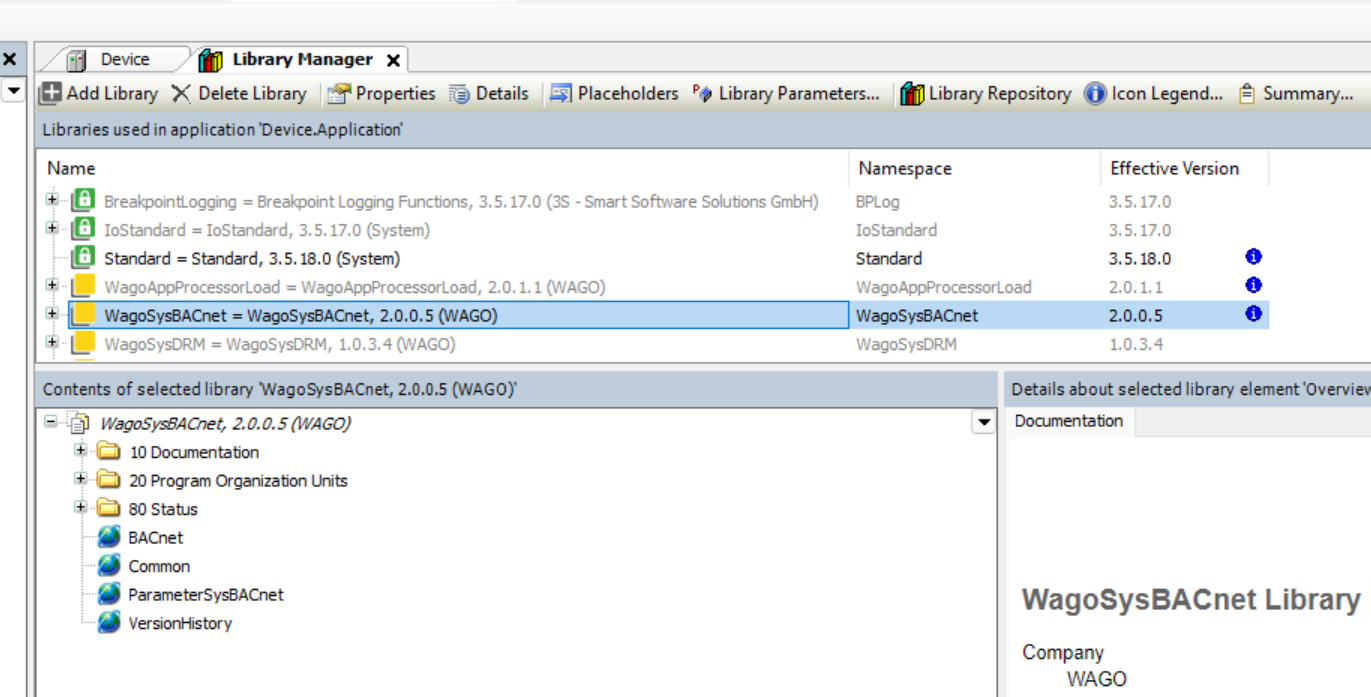Image resolution: width=1371 pixels, height=697 pixels.
Task: Click the WagoSysDRM yellow library icon
Action: pyautogui.click(x=84, y=344)
